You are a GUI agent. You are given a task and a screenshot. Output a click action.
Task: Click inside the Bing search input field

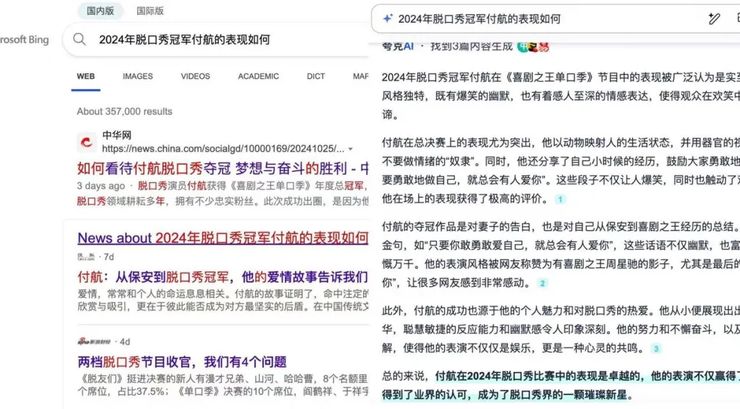(220, 40)
